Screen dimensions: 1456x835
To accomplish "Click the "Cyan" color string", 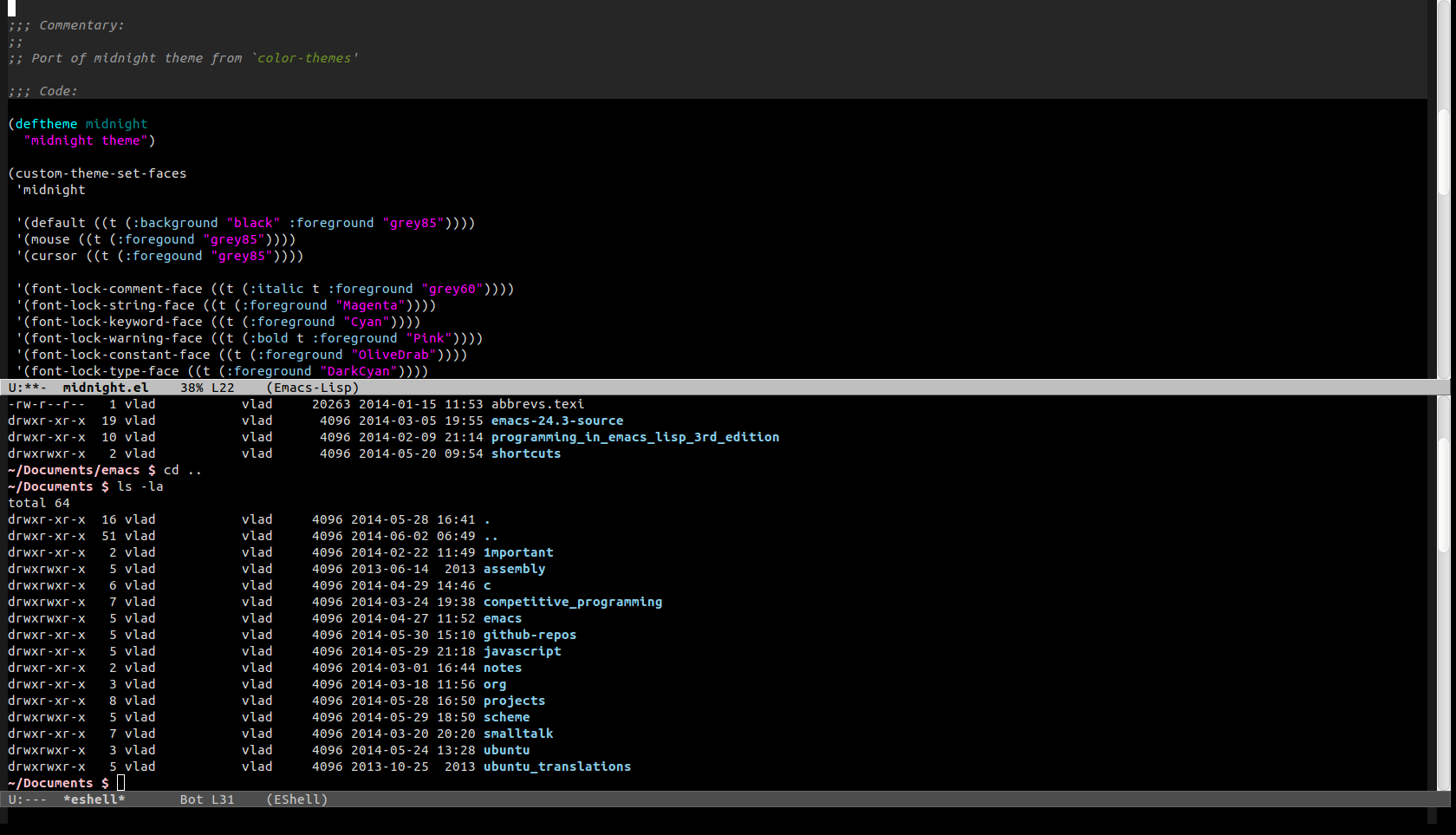I will tap(367, 322).
